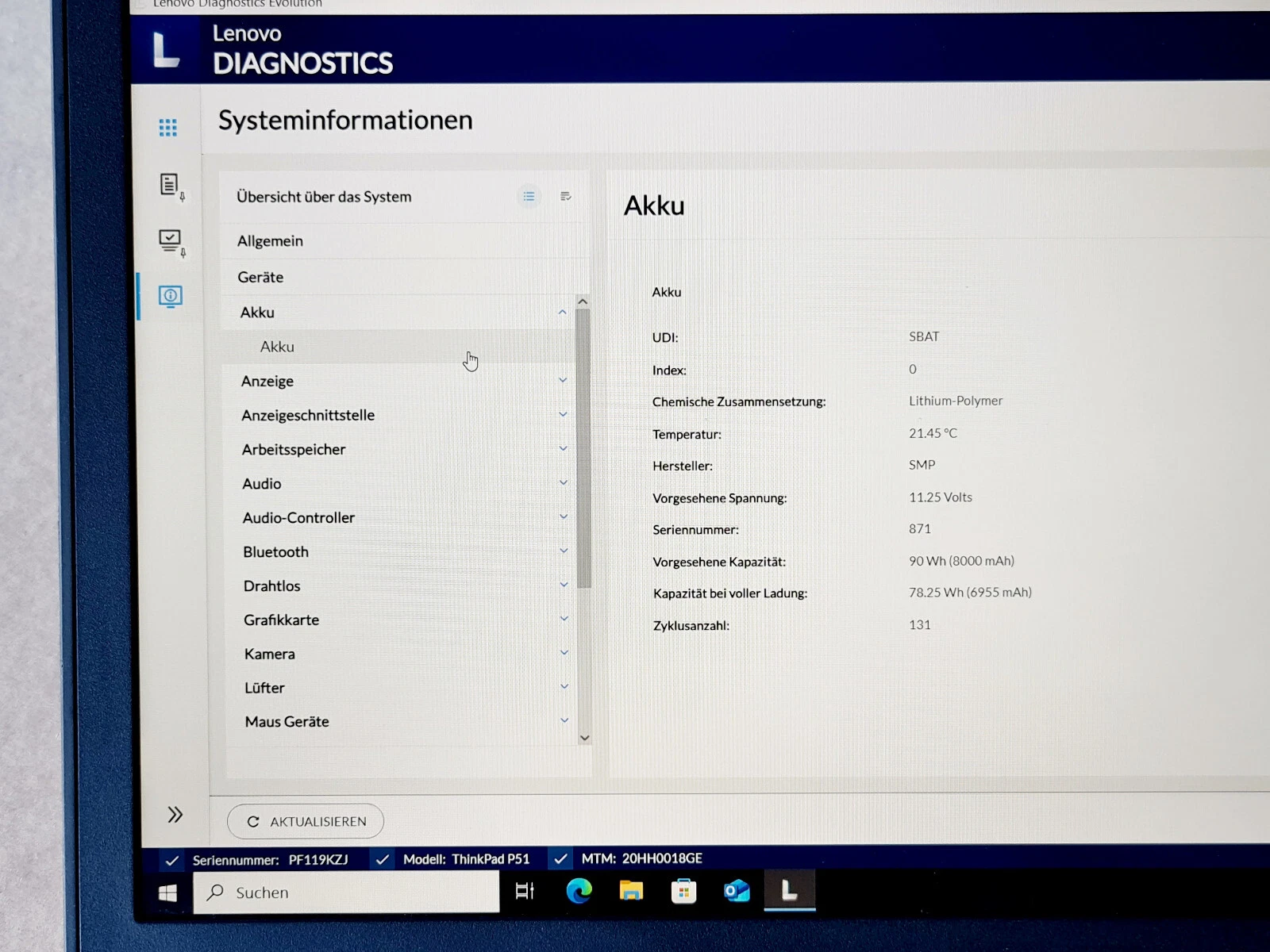Expand the Anzeige category

563,380
